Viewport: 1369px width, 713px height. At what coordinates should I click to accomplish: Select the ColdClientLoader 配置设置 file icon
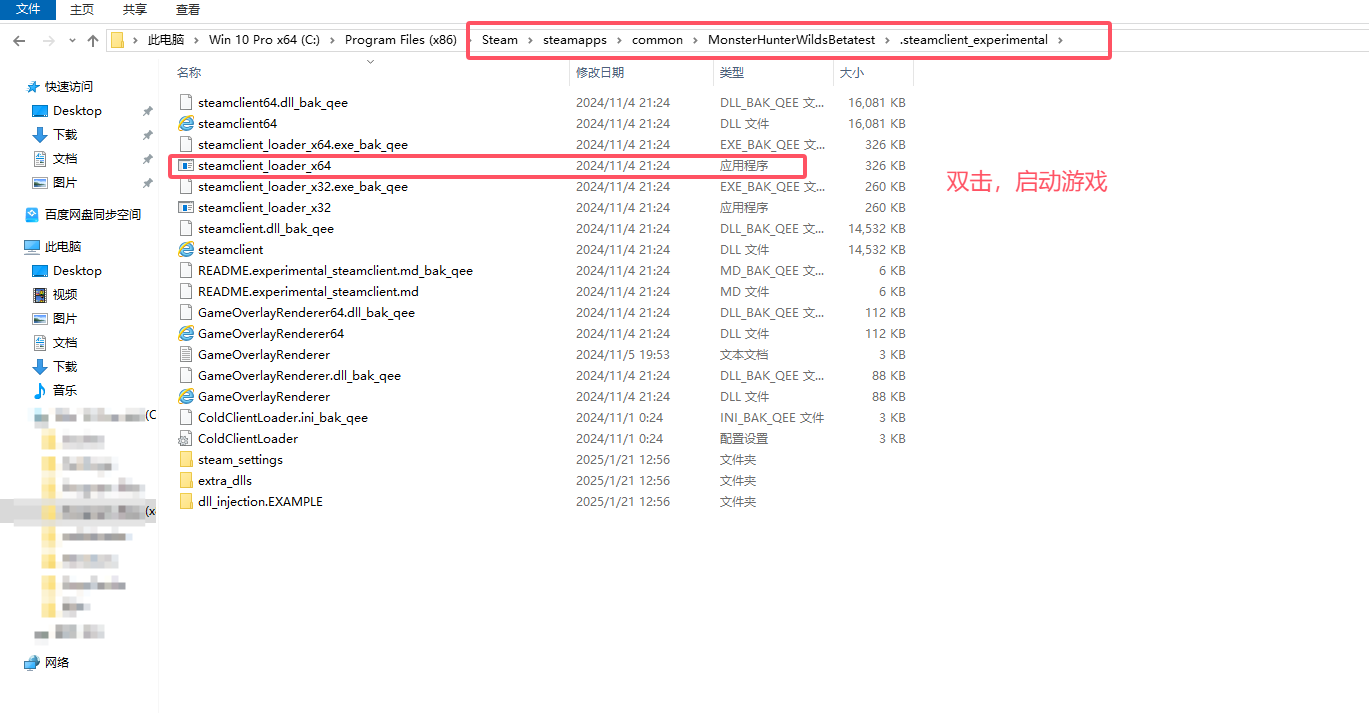click(185, 439)
